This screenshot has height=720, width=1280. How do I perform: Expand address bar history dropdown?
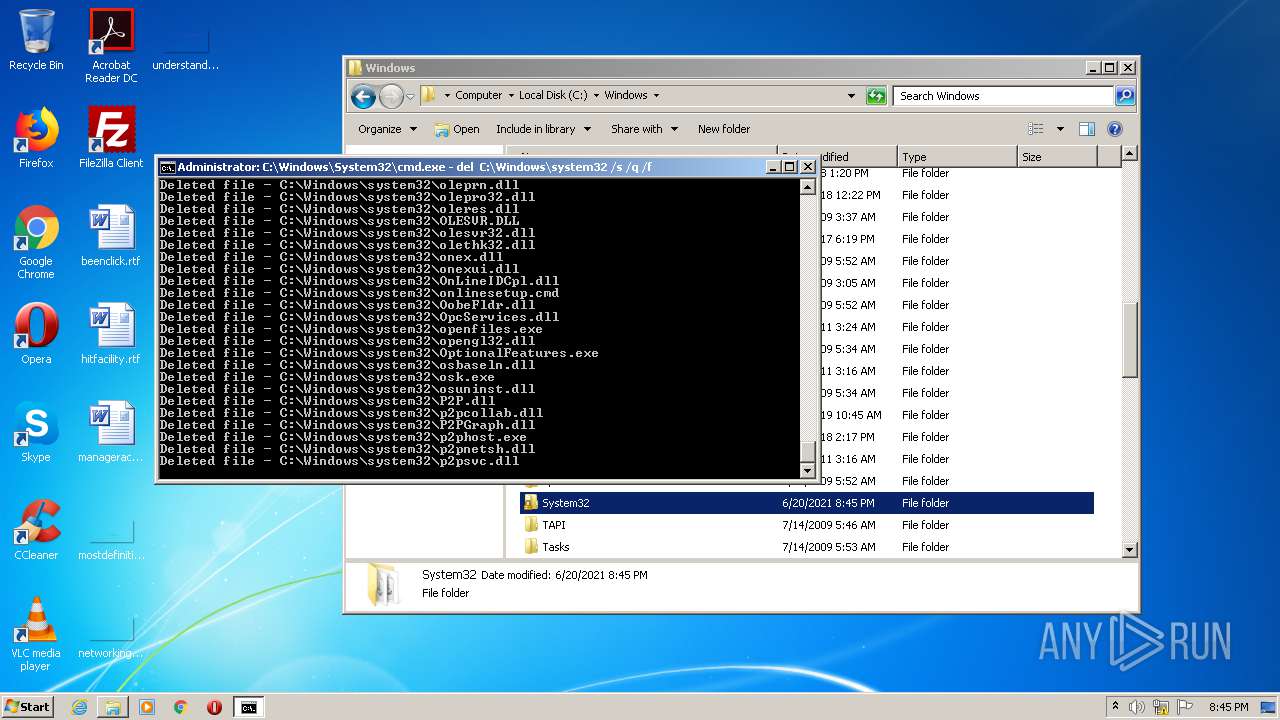point(851,96)
